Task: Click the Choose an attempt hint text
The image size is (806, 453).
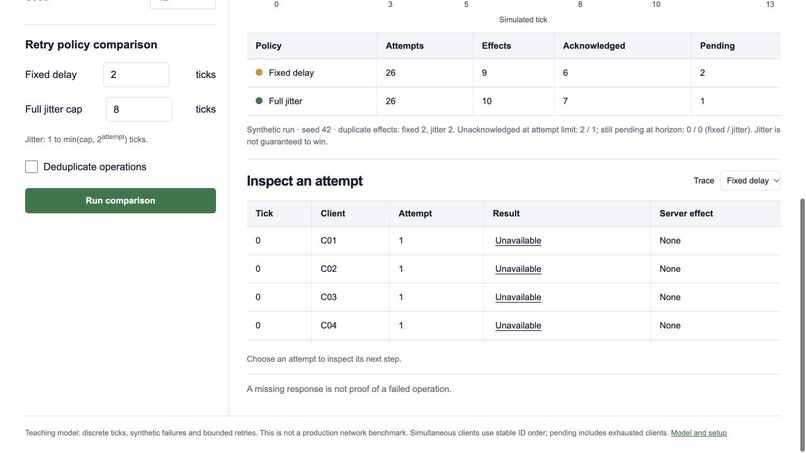Action: (324, 359)
